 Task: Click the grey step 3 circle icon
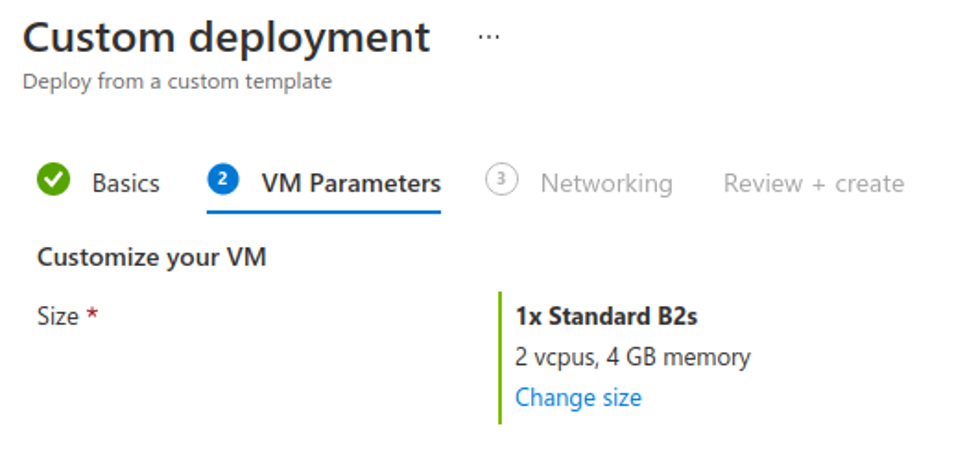501,181
